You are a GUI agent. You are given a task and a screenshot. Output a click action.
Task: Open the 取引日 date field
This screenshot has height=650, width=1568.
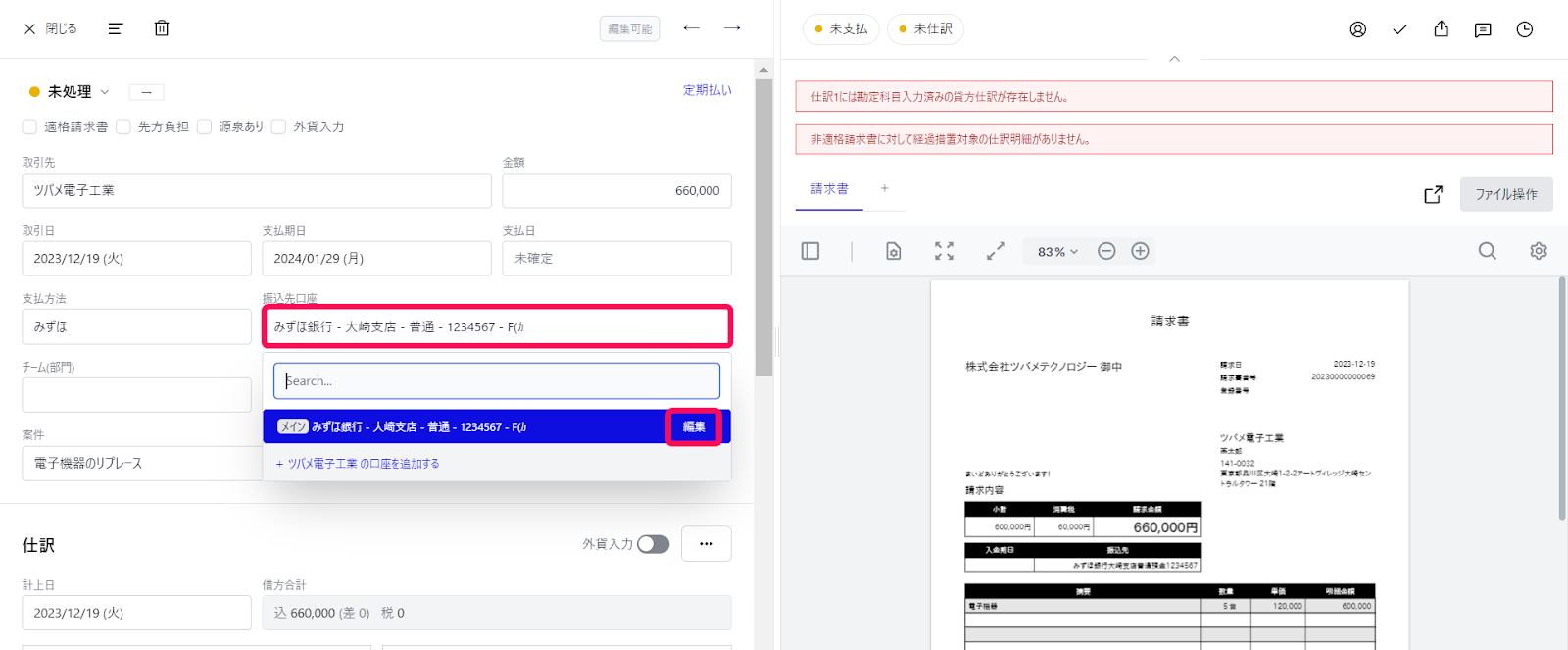click(x=136, y=258)
